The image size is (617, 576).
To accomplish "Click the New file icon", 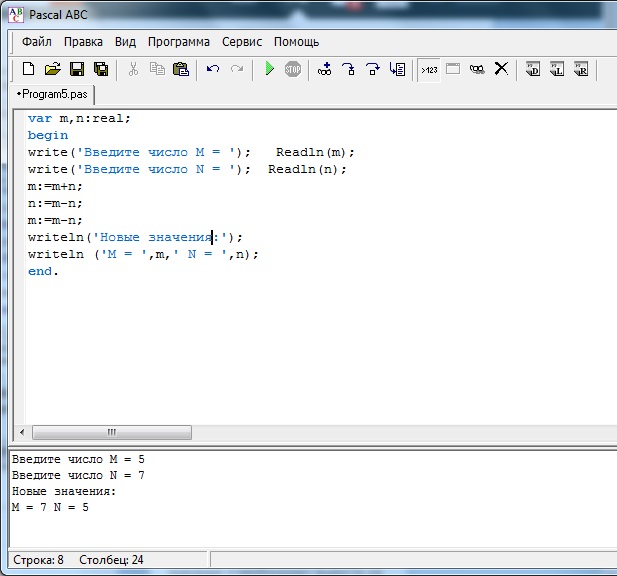I will click(x=28, y=69).
